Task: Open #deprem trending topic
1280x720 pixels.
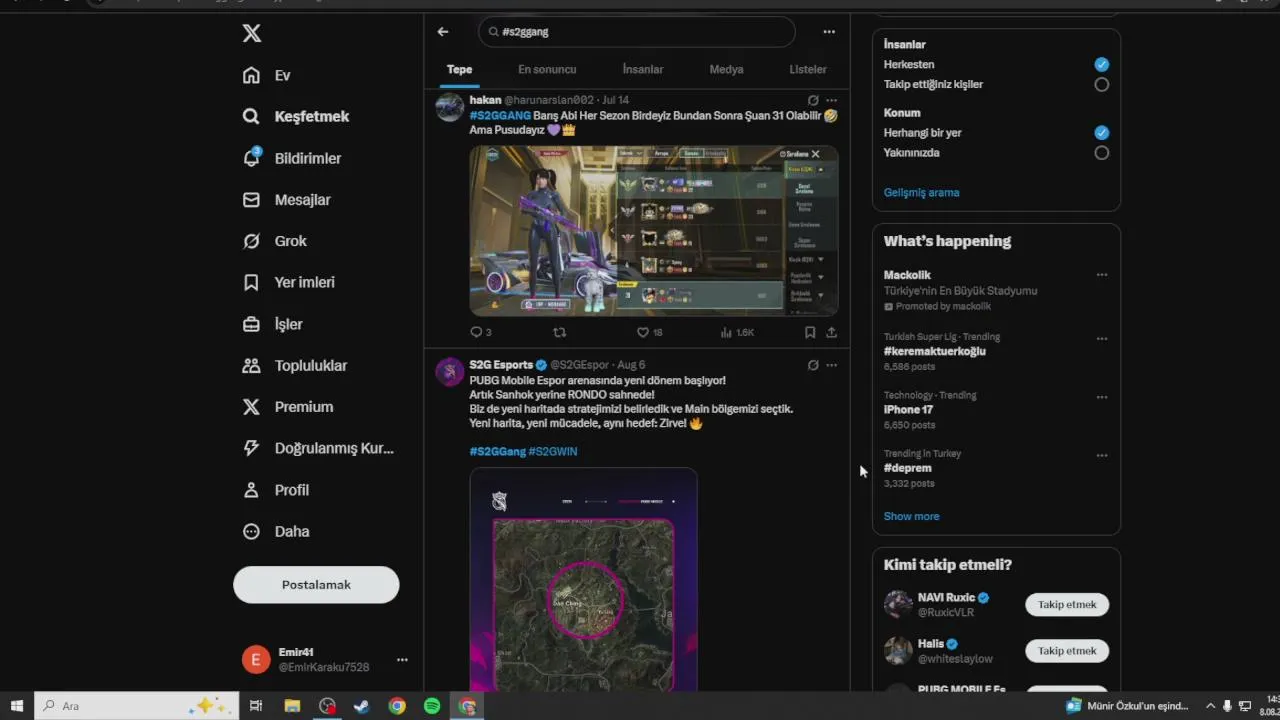Action: coord(996,468)
